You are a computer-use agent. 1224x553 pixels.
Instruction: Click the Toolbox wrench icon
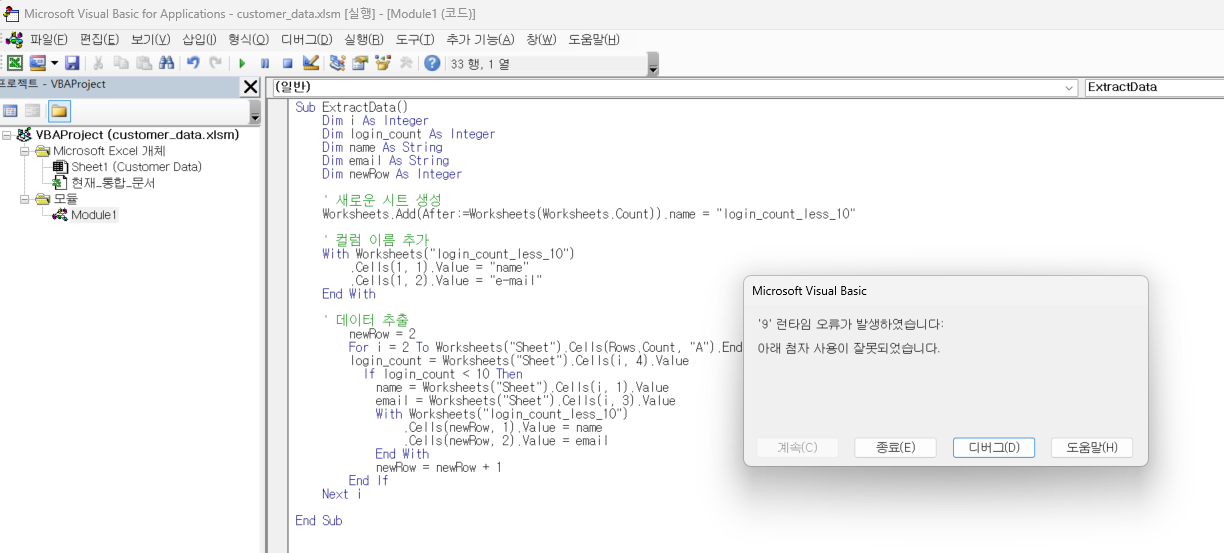click(x=405, y=63)
